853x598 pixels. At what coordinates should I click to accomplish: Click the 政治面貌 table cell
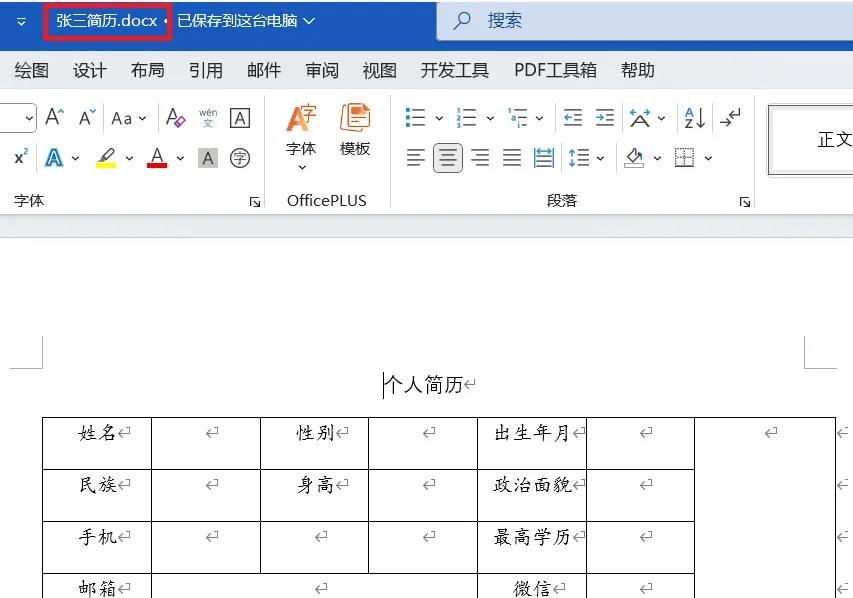(x=532, y=495)
